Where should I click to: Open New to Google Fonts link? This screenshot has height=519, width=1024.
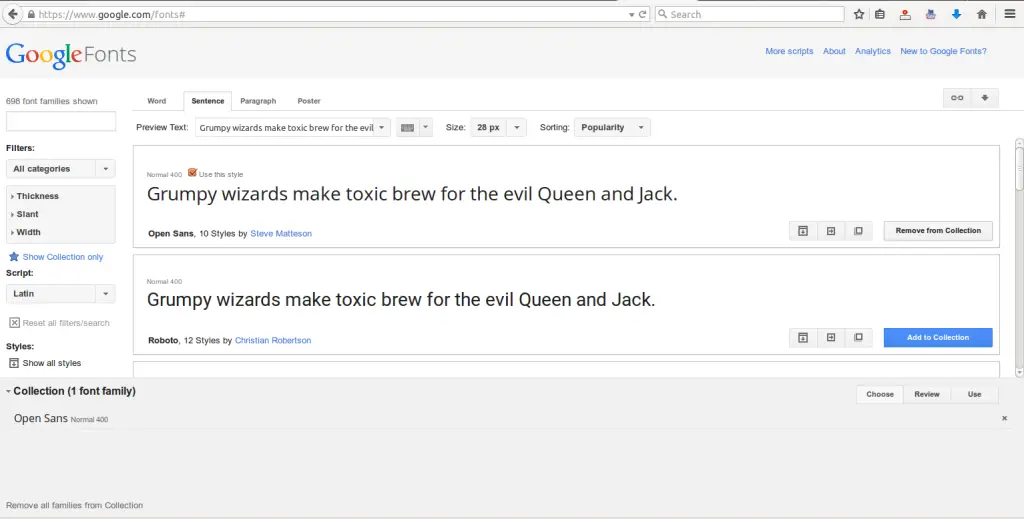(943, 51)
